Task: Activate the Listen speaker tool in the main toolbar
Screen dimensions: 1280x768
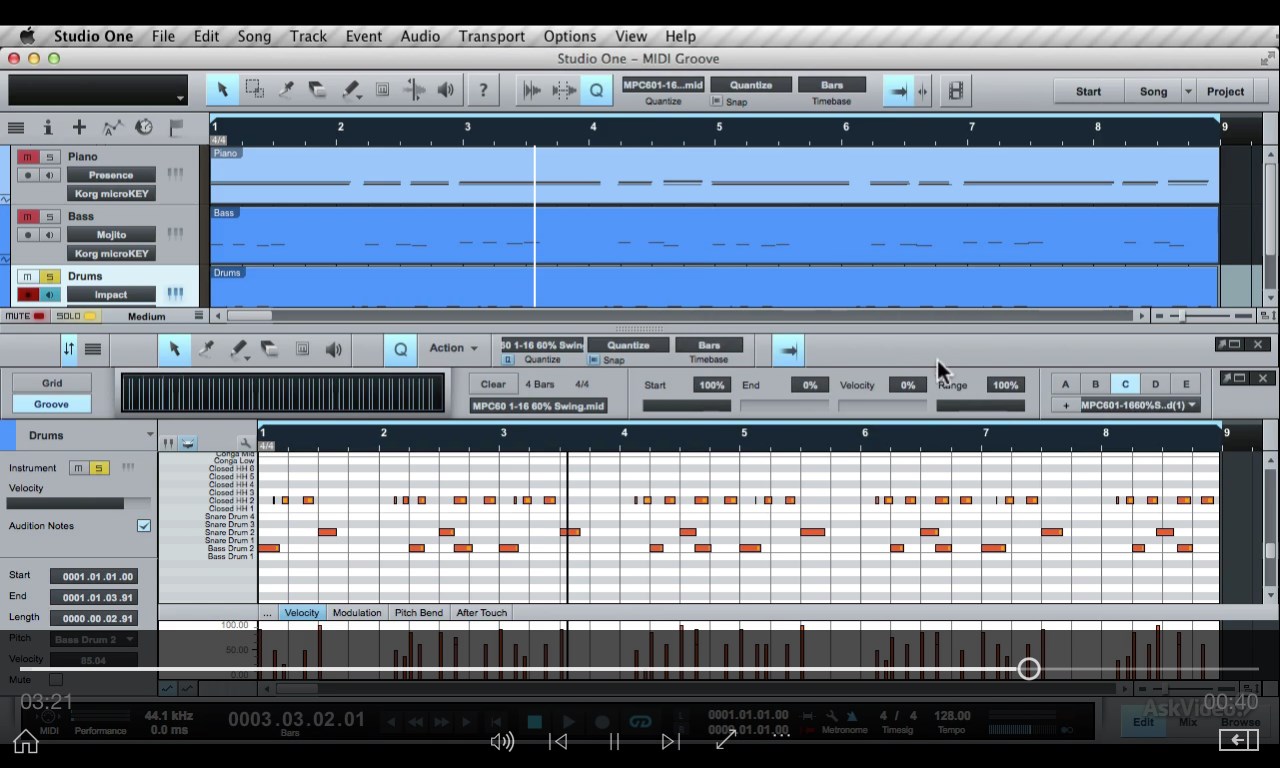Action: pos(446,90)
